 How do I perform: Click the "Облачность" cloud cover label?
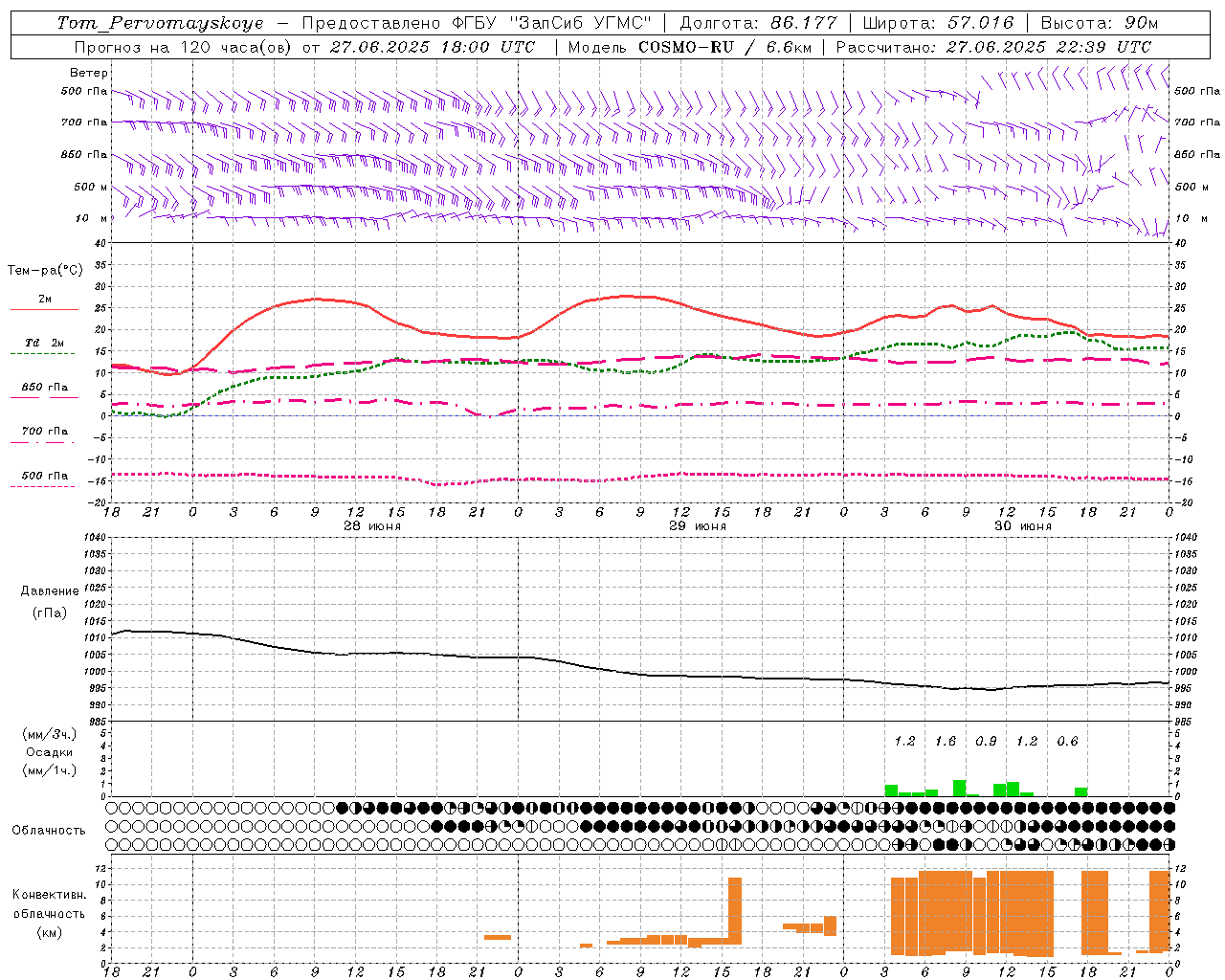point(49,831)
